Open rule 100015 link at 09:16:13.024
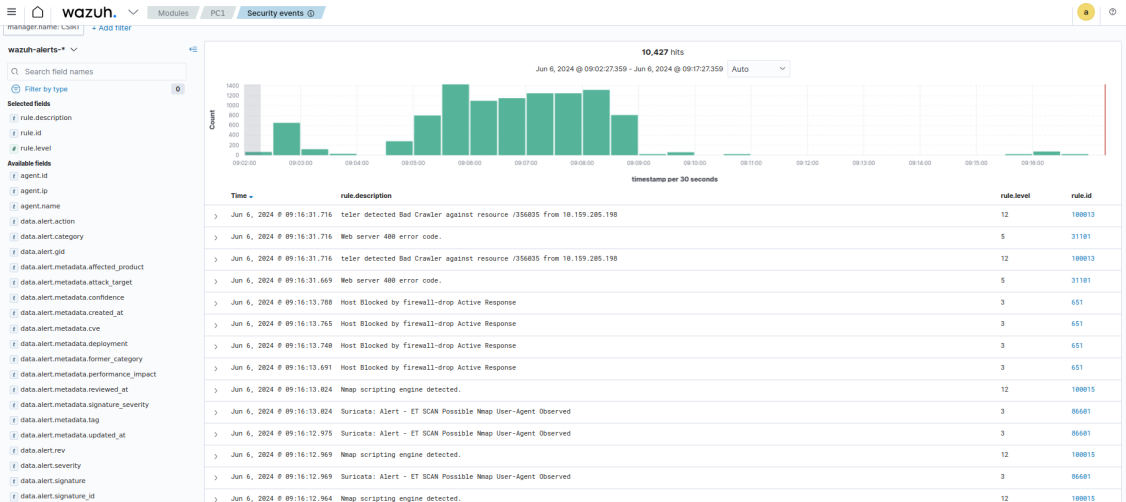Viewport: 1126px width, 502px height. pos(1082,389)
